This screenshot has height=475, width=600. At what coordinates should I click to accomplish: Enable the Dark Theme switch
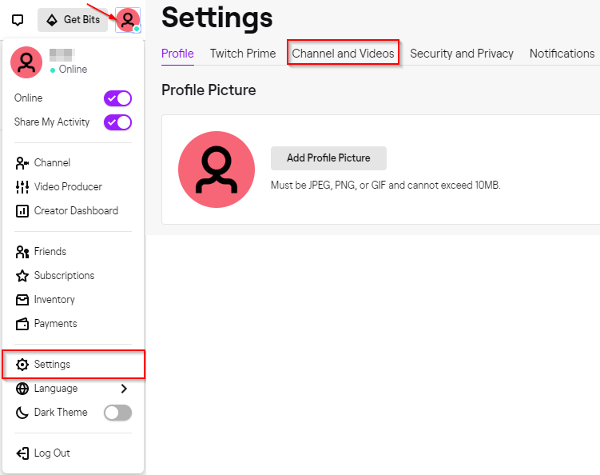coord(118,413)
